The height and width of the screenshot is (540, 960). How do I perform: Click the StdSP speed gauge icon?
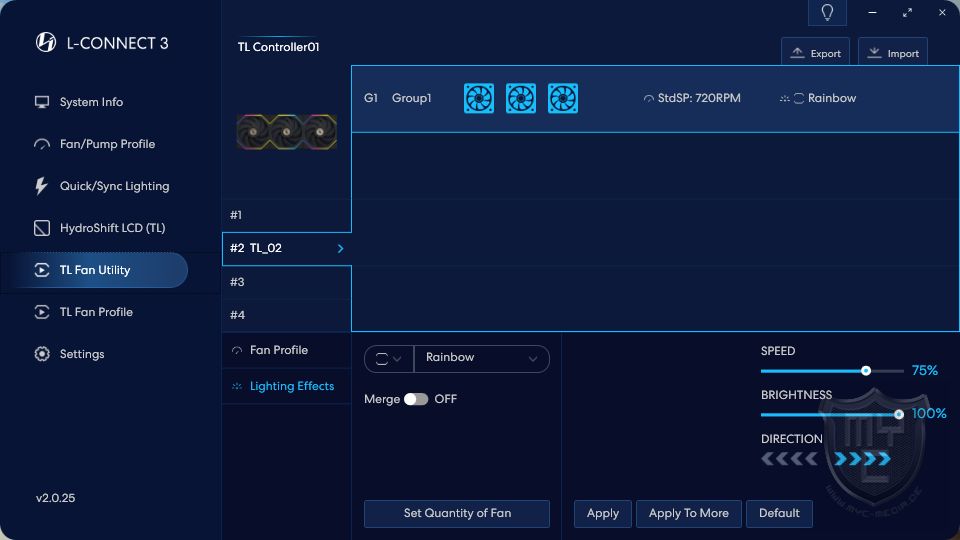click(x=648, y=99)
